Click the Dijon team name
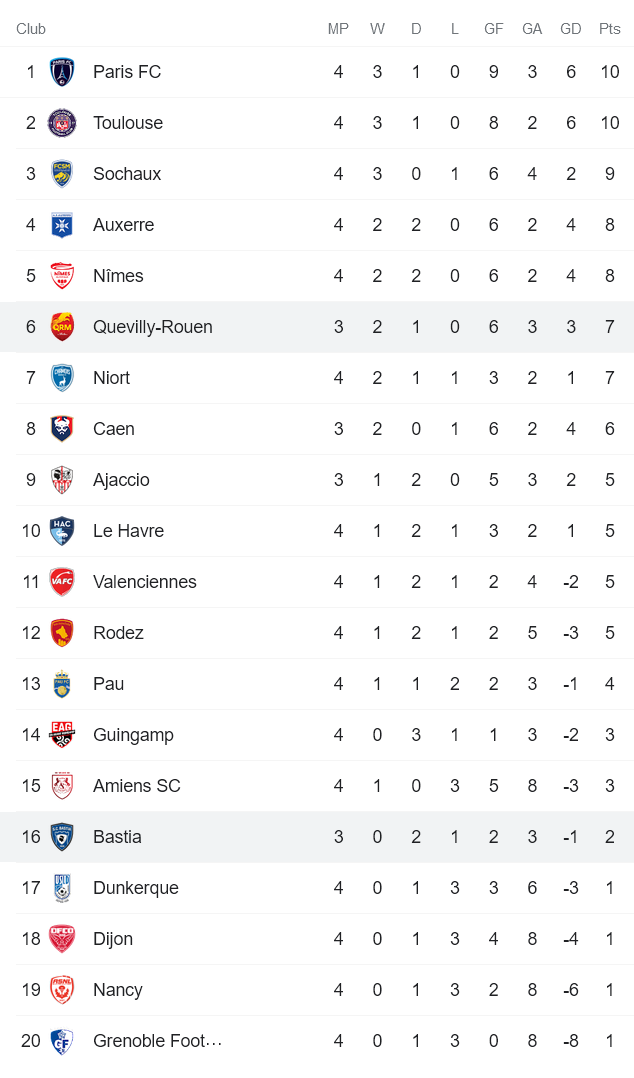Screen dimensions: 634x1078 tap(112, 938)
